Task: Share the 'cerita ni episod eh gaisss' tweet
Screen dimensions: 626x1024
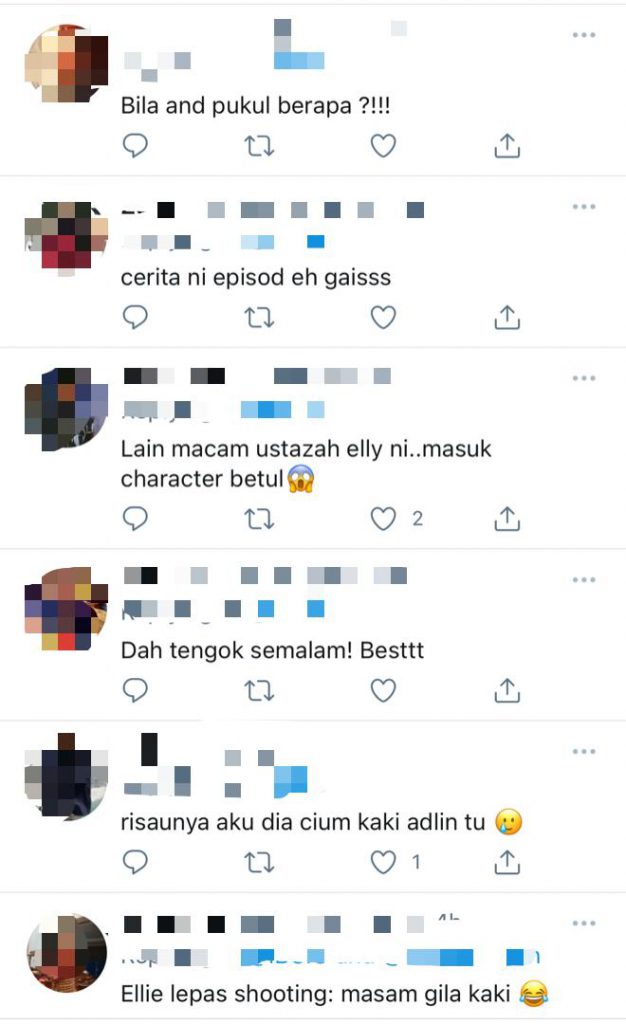Action: pyautogui.click(x=507, y=317)
